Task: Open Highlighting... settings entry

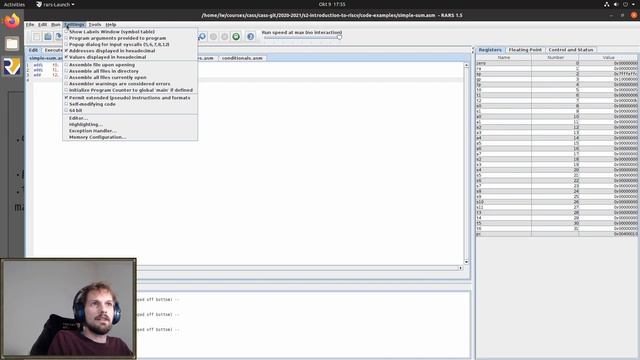Action: [x=130, y=124]
